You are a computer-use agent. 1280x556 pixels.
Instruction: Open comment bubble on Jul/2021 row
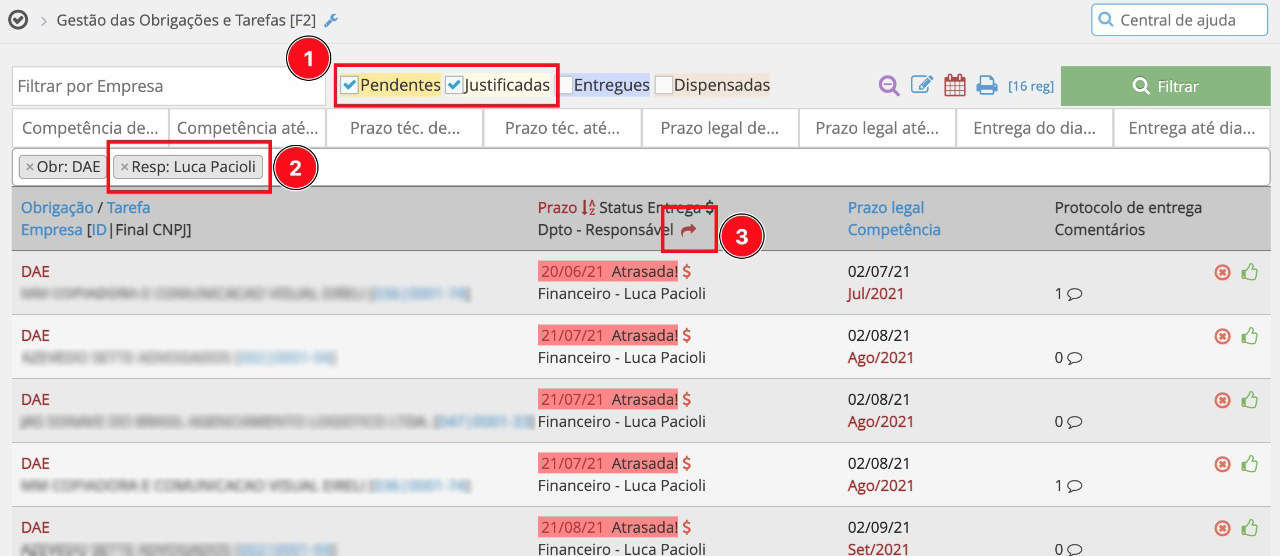pos(1075,294)
